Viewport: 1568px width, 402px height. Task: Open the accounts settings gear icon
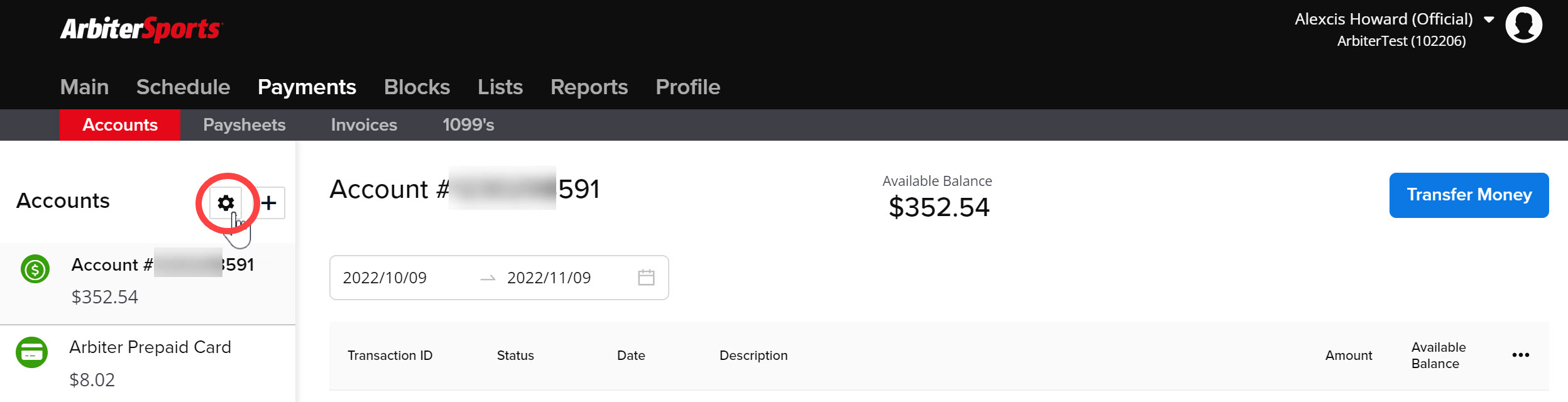226,203
